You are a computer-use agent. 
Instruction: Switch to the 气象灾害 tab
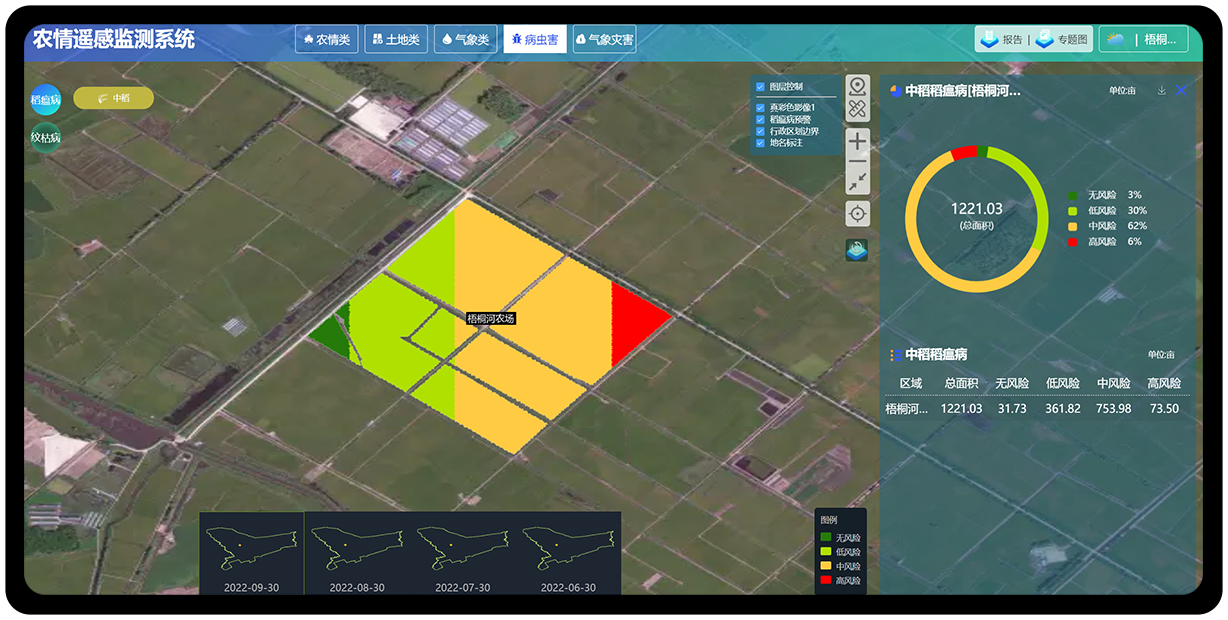pos(604,40)
